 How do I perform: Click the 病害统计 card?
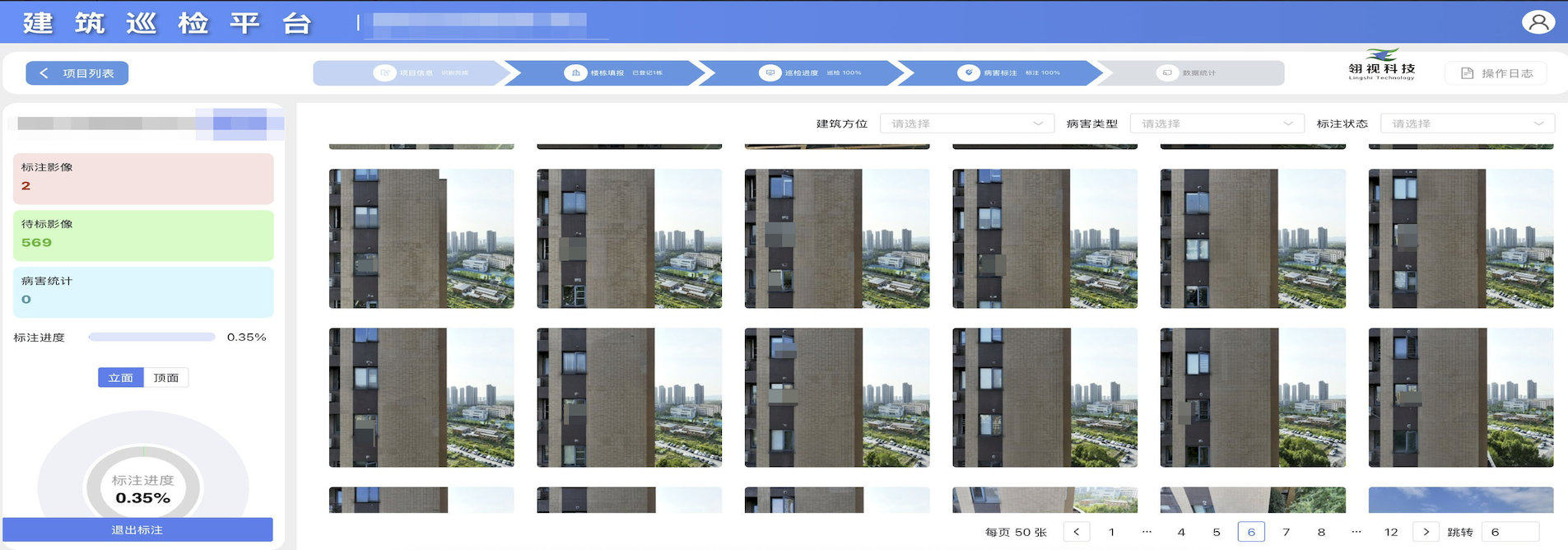point(143,292)
